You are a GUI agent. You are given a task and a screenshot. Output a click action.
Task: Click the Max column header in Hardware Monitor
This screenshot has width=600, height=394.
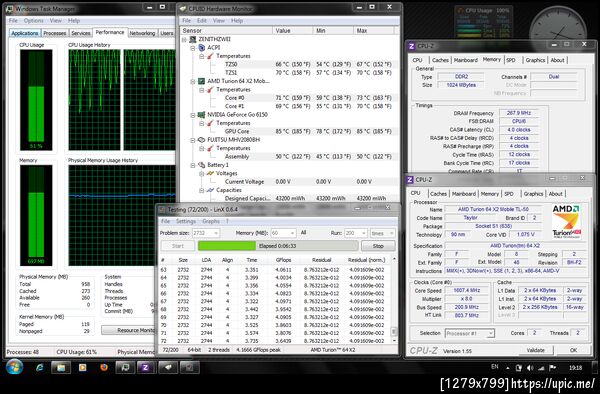[x=373, y=31]
